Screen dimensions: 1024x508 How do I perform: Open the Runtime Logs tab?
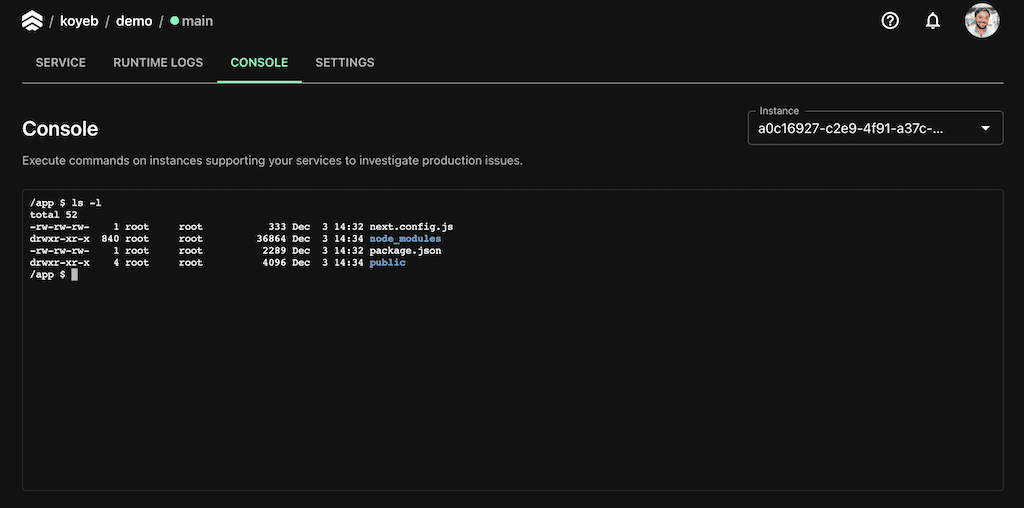pyautogui.click(x=158, y=62)
